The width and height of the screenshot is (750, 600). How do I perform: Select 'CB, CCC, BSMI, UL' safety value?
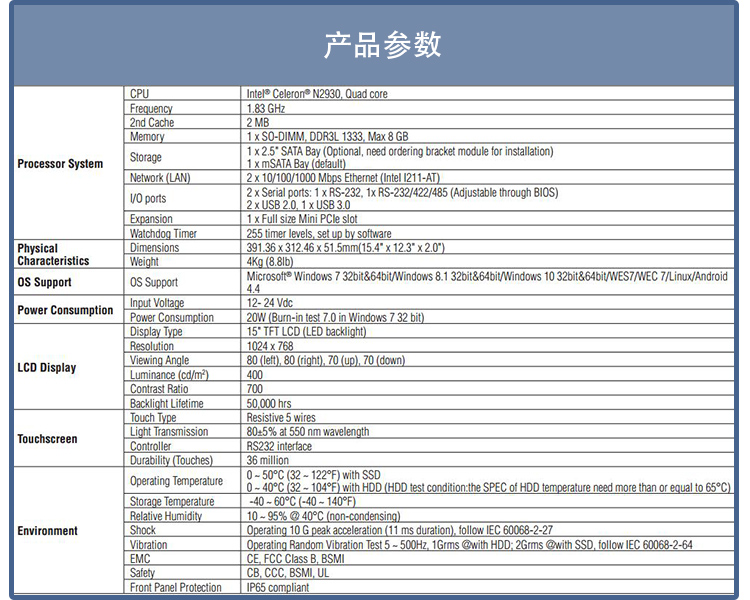tap(288, 573)
